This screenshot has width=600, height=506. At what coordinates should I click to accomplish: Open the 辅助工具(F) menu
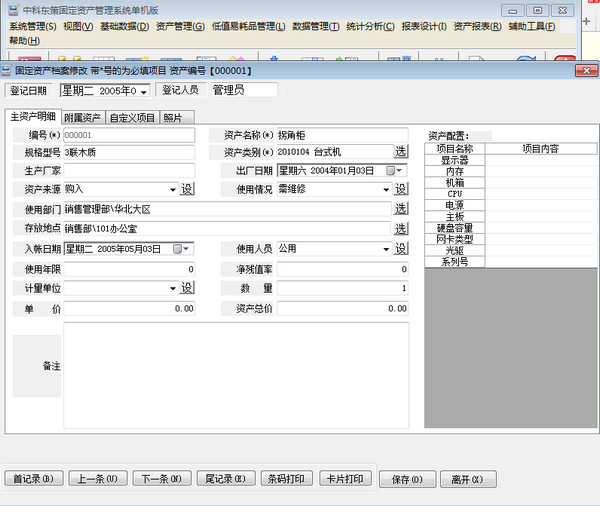pos(532,26)
